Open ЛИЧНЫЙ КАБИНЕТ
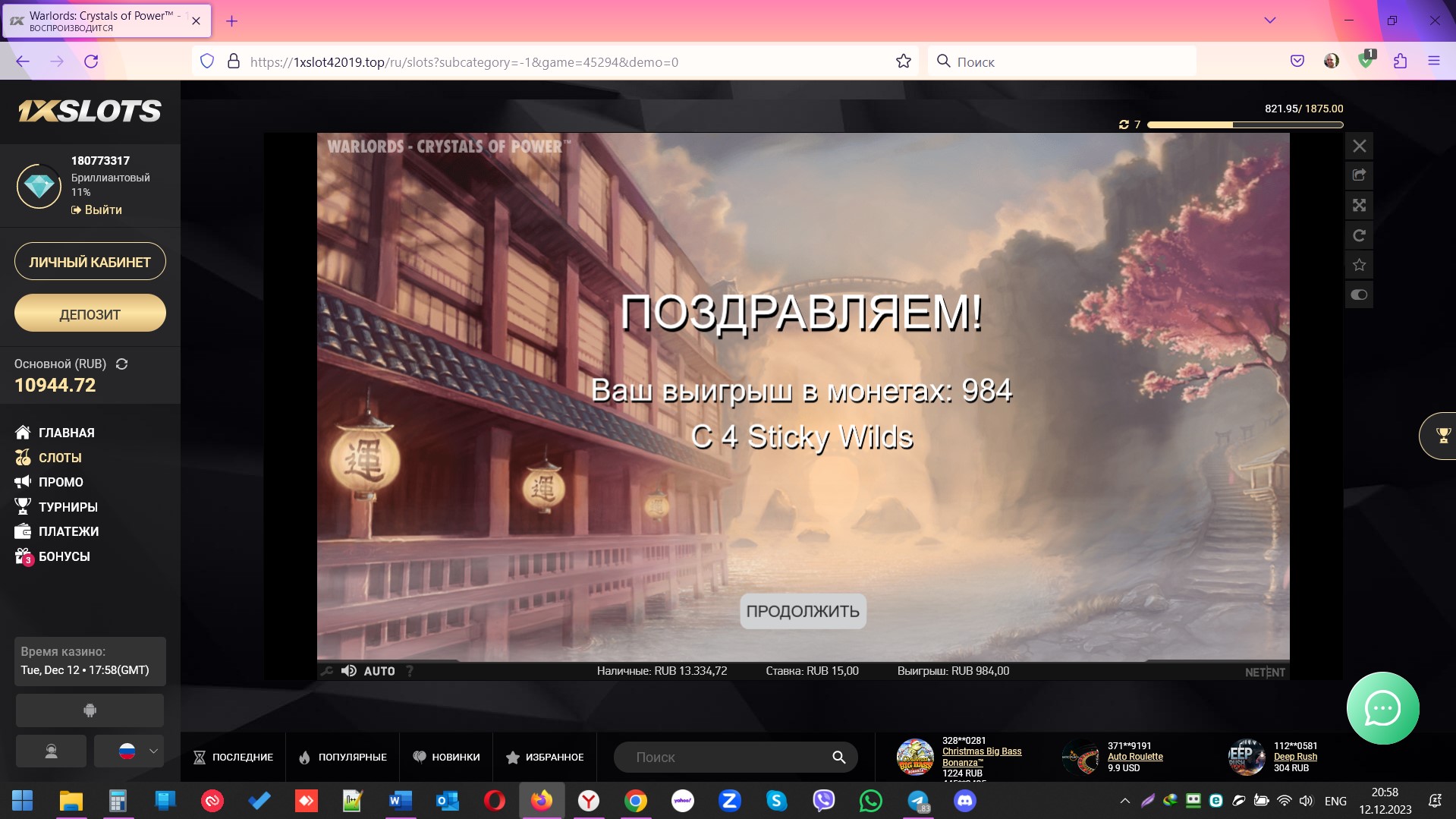Screen dimensions: 1456x819 click(90, 262)
